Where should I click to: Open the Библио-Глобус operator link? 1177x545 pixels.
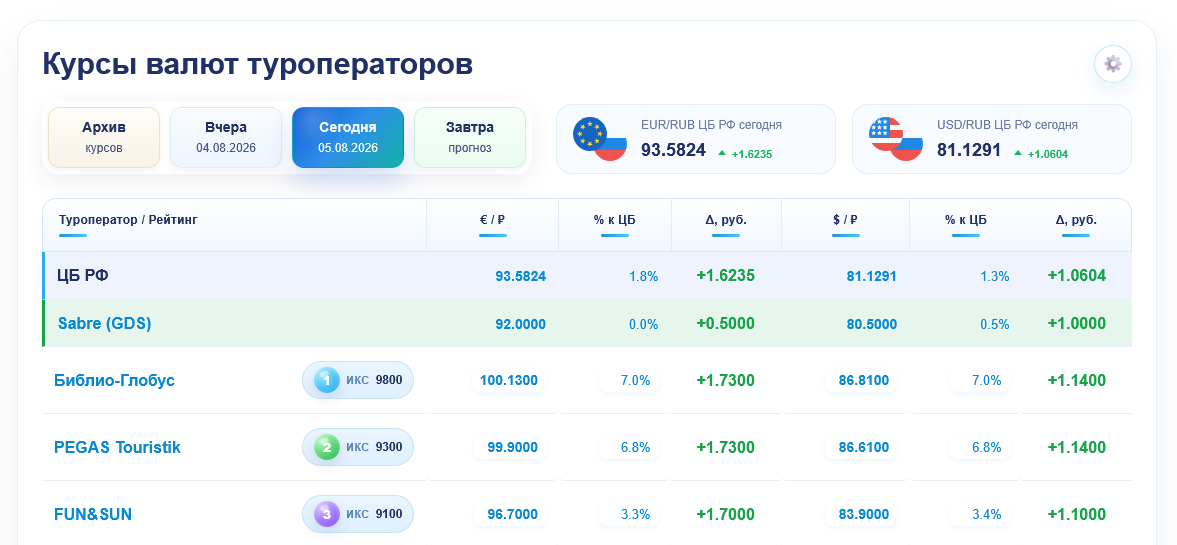point(114,380)
